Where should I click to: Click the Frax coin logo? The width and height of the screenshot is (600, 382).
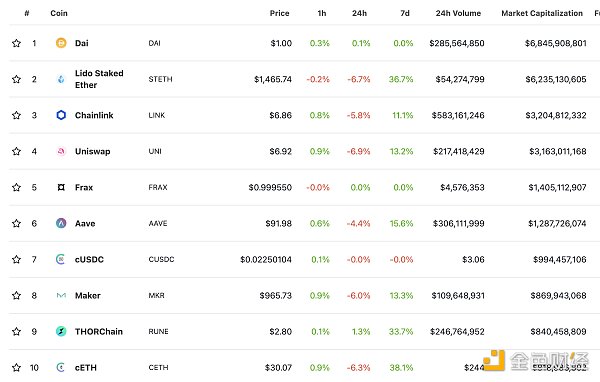pyautogui.click(x=61, y=187)
